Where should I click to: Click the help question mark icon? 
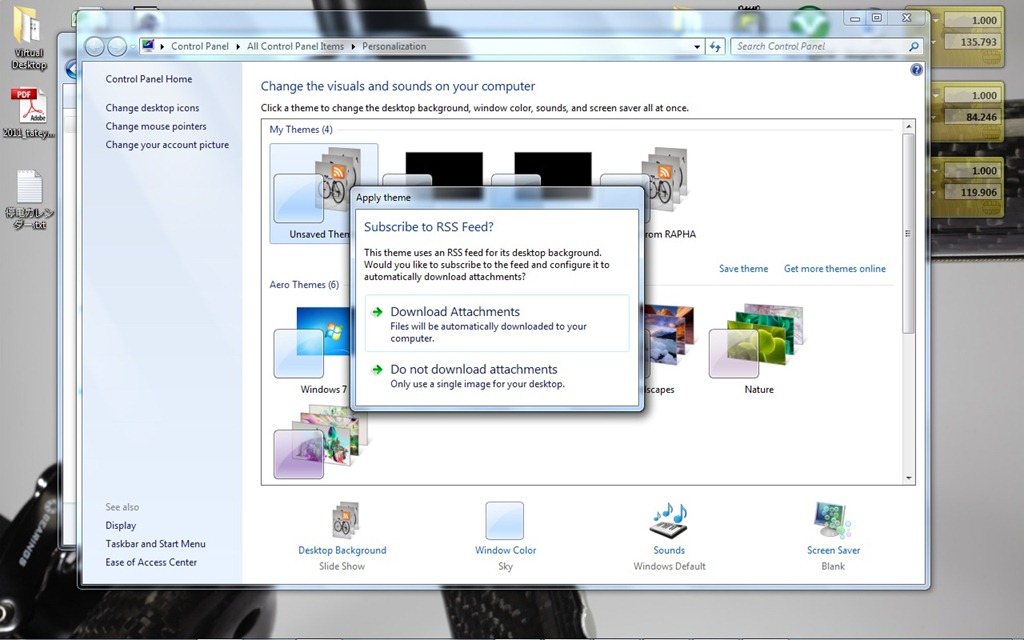pyautogui.click(x=916, y=70)
